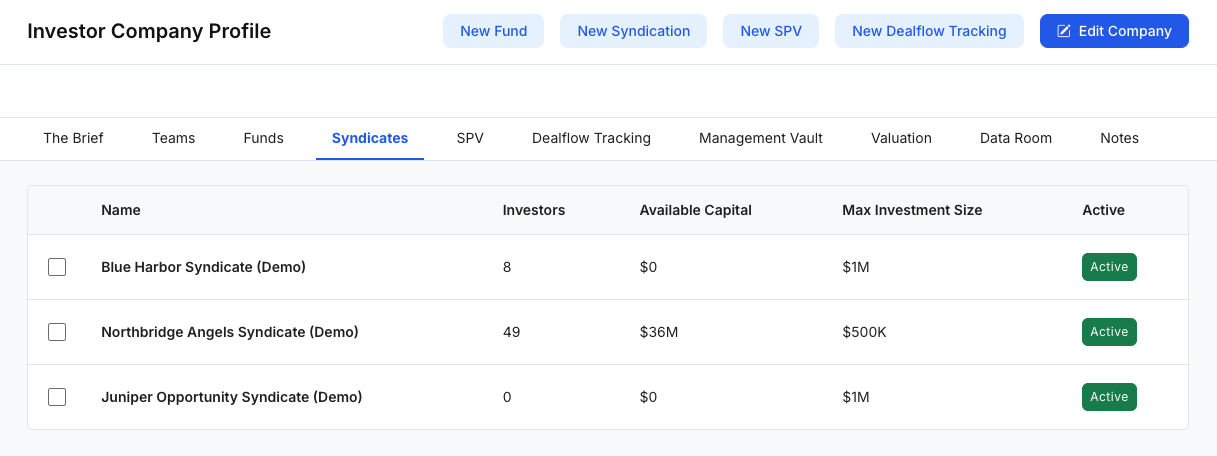
Task: Open the Data Room tab
Action: click(1015, 138)
